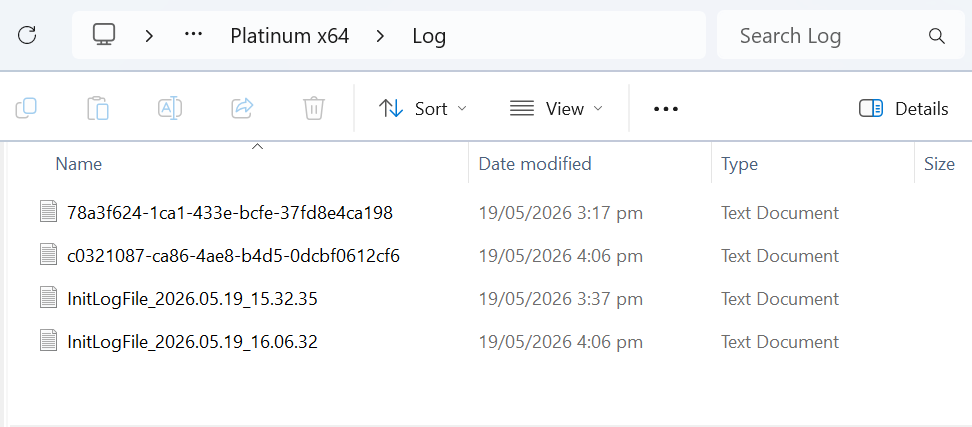This screenshot has height=427, width=972.
Task: Choose the Rename toolbar icon
Action: pyautogui.click(x=170, y=108)
